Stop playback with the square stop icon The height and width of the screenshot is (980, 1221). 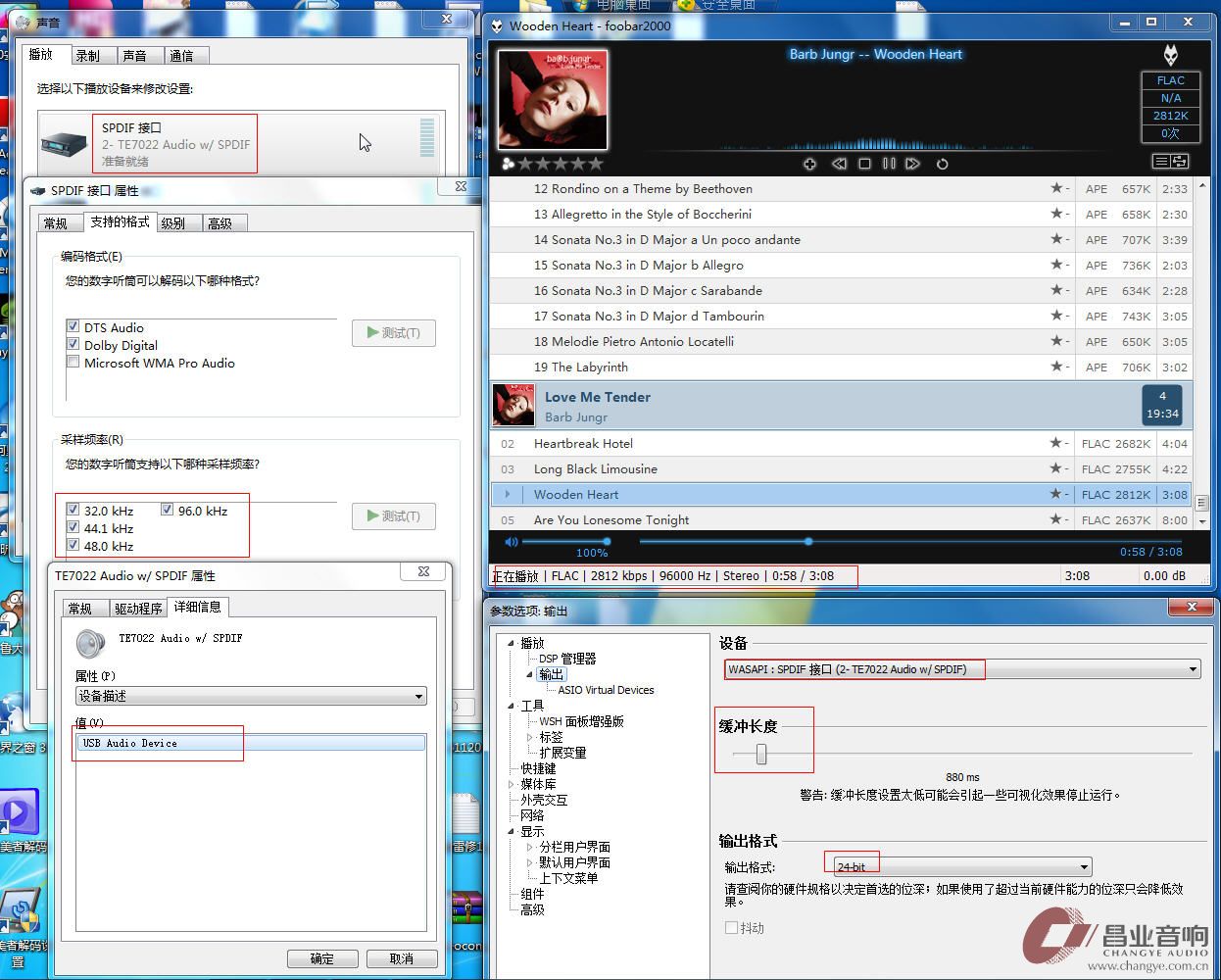click(x=864, y=164)
